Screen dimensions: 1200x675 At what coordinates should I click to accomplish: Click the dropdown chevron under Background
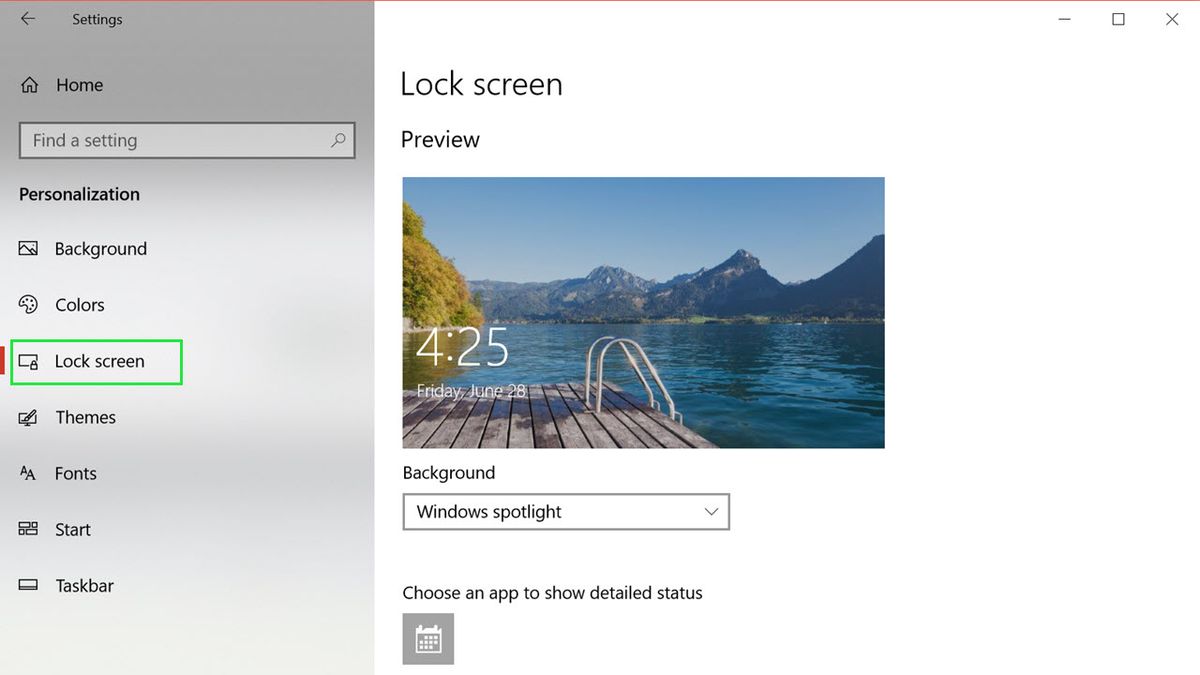(x=711, y=511)
